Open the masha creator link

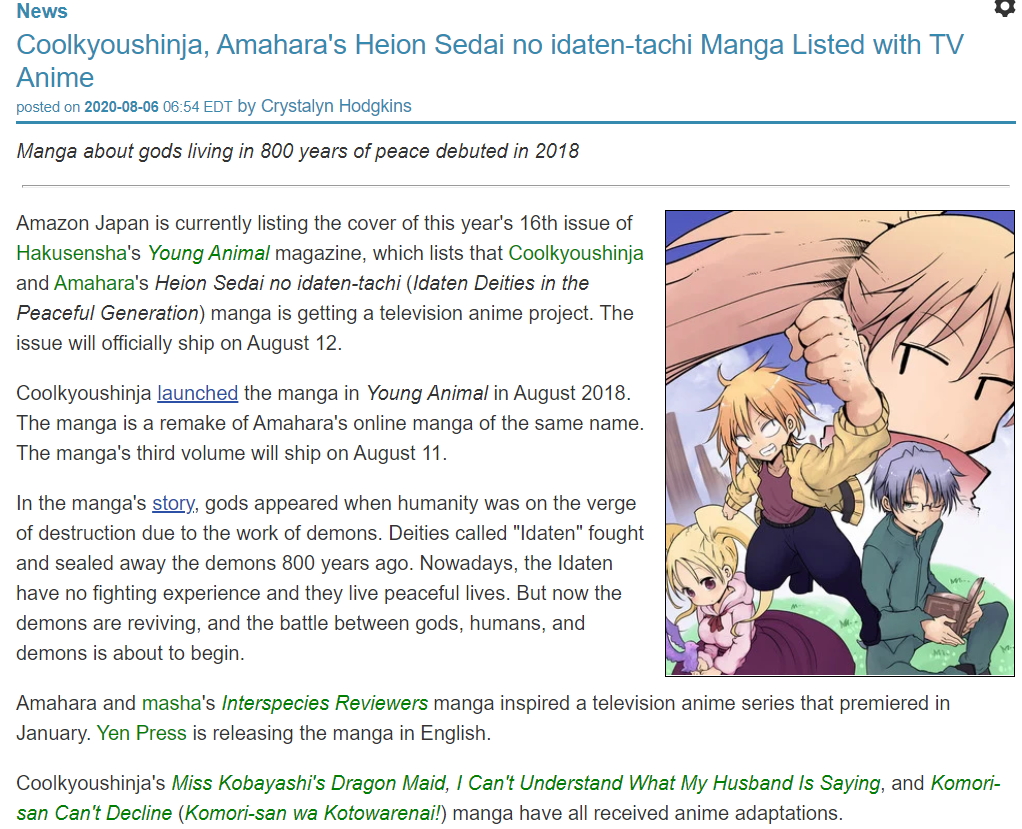click(171, 703)
